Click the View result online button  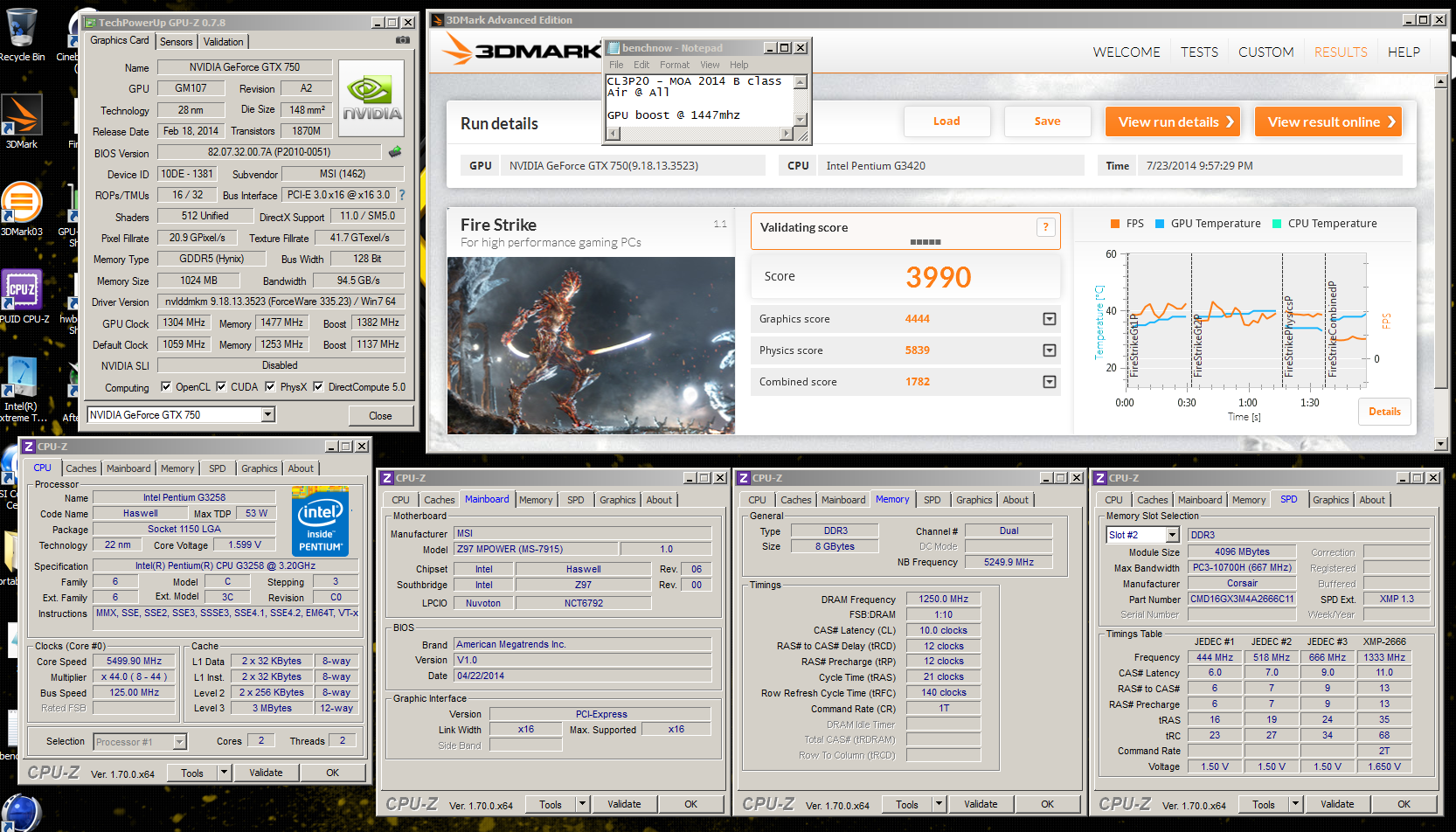click(1328, 121)
